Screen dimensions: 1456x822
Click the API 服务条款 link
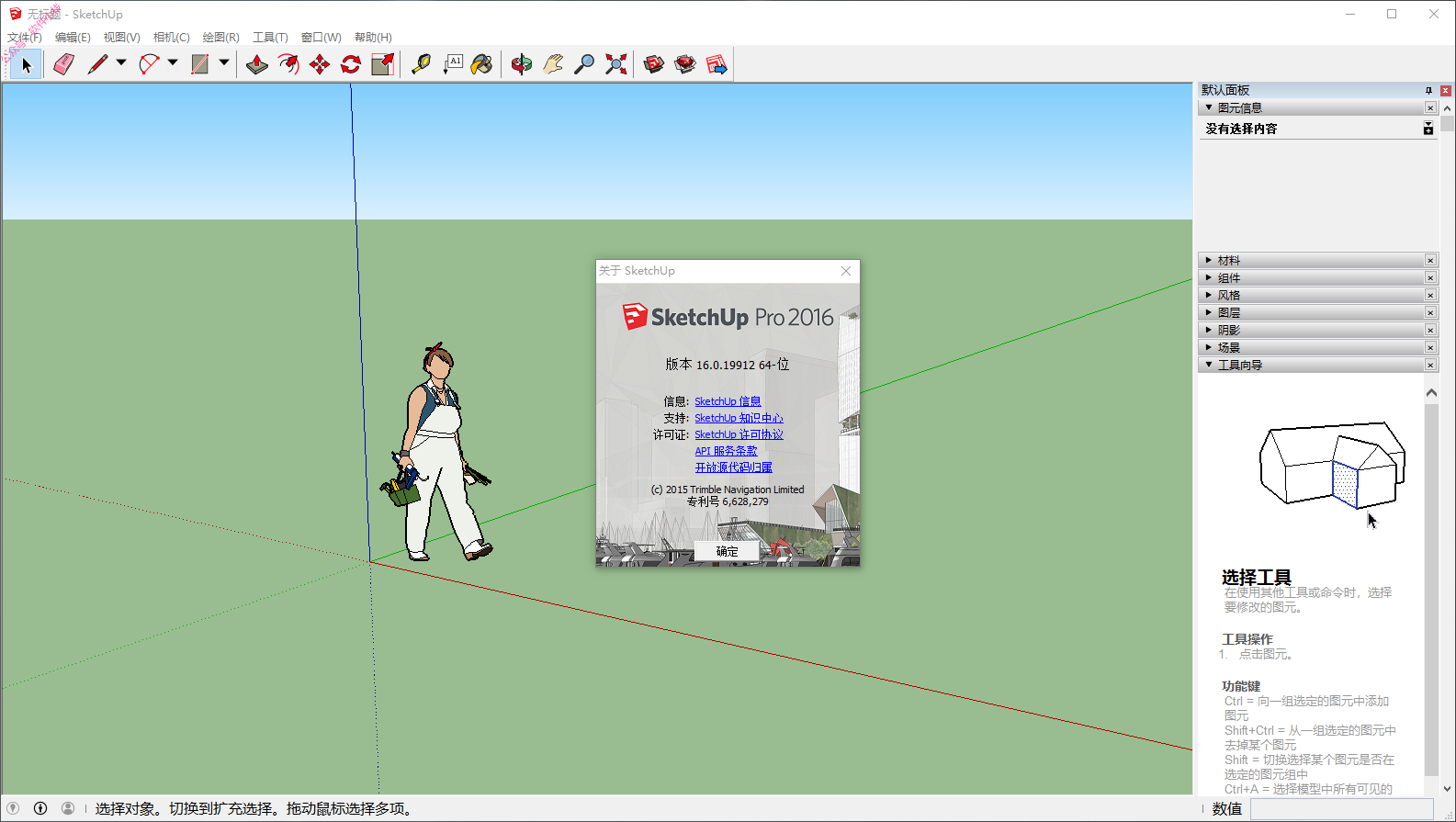[x=726, y=451]
